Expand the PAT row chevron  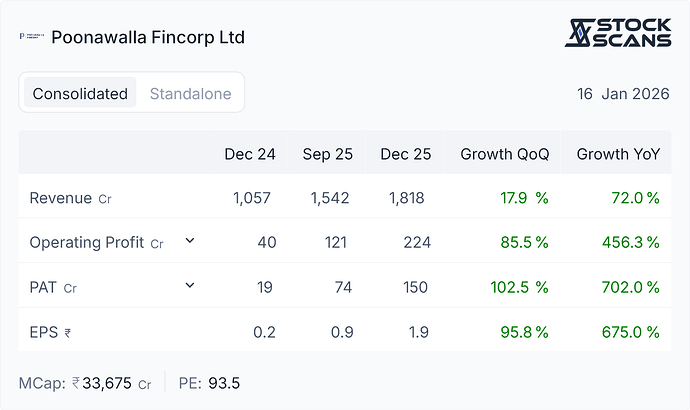pyautogui.click(x=190, y=285)
